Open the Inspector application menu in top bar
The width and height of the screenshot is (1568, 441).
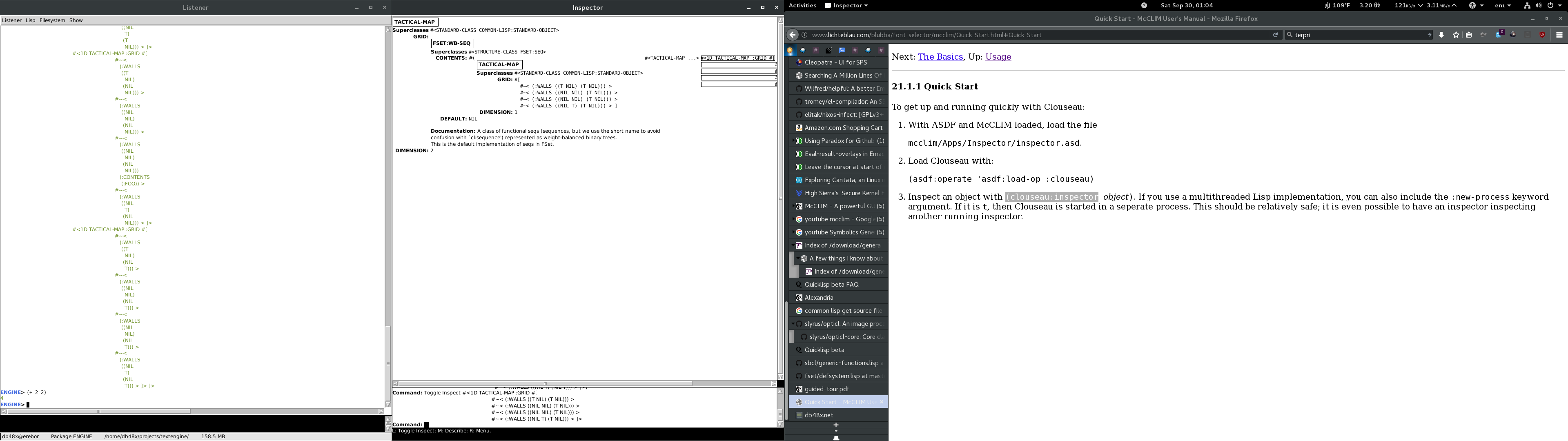pyautogui.click(x=846, y=5)
